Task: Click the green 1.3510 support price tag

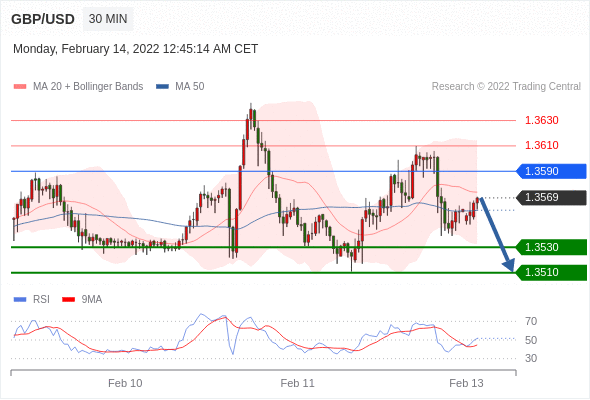Action: [x=551, y=272]
